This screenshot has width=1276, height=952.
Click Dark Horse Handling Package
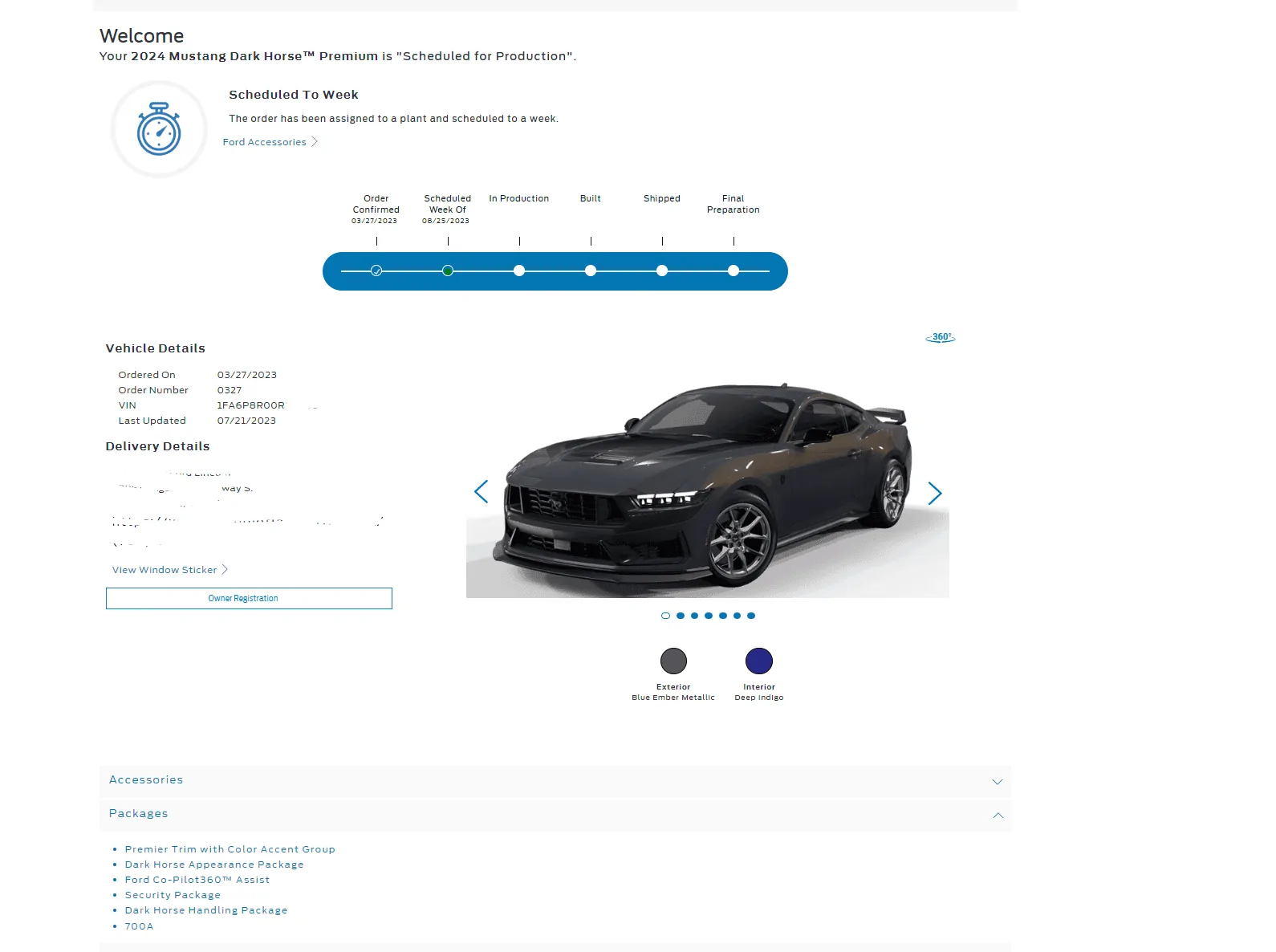[x=206, y=910]
